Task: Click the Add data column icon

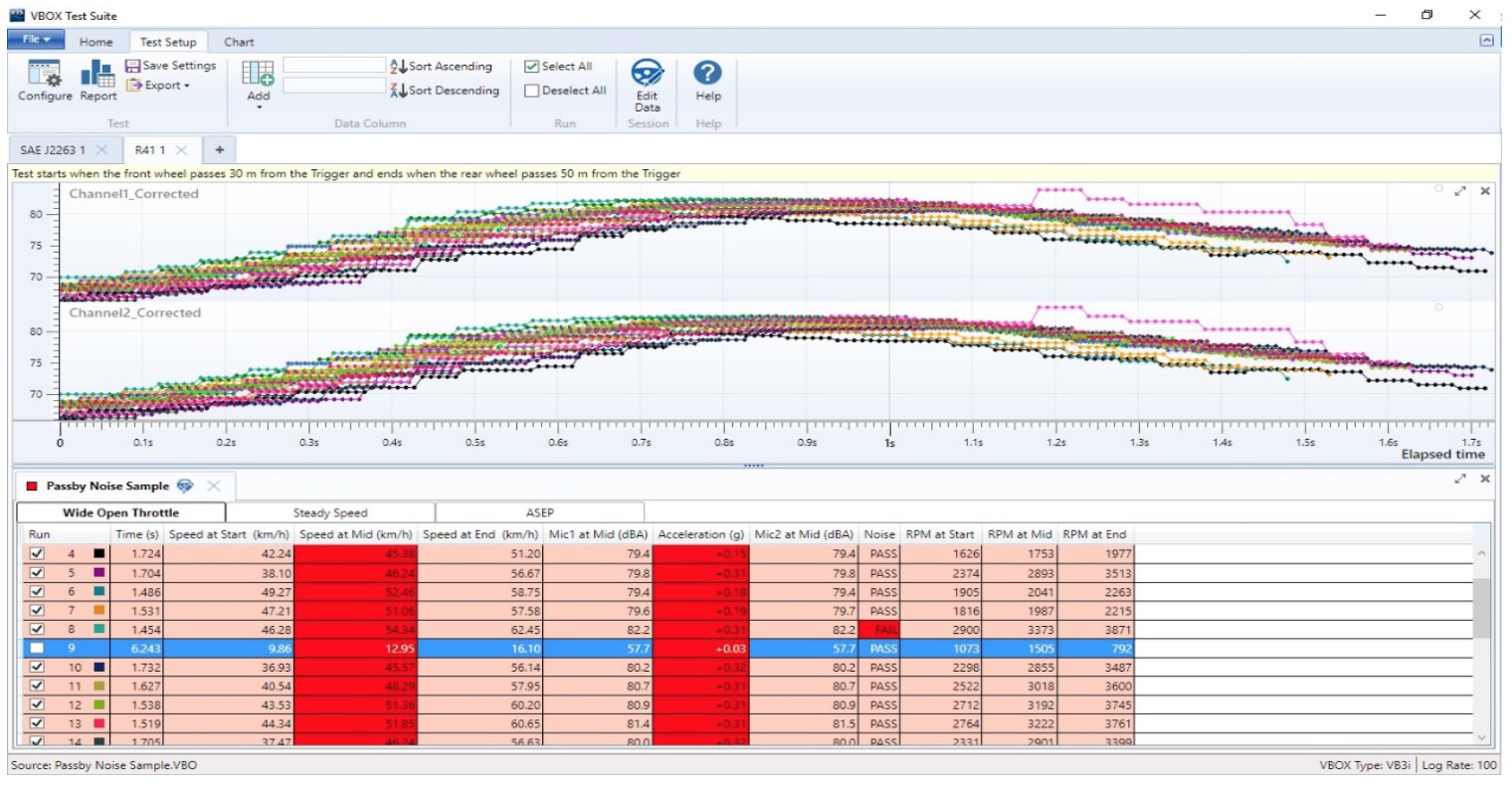Action: pyautogui.click(x=259, y=74)
